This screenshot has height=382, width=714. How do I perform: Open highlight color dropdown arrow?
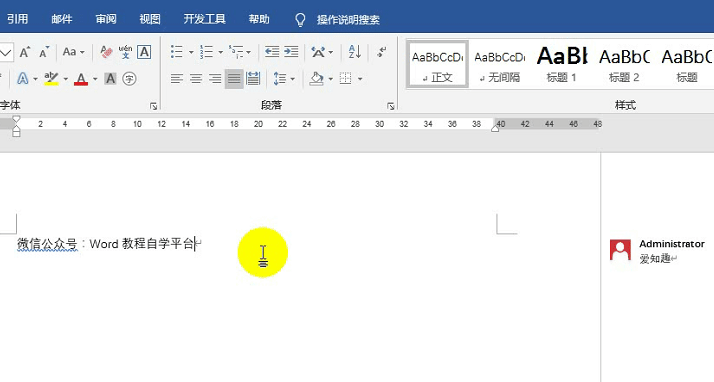click(66, 79)
